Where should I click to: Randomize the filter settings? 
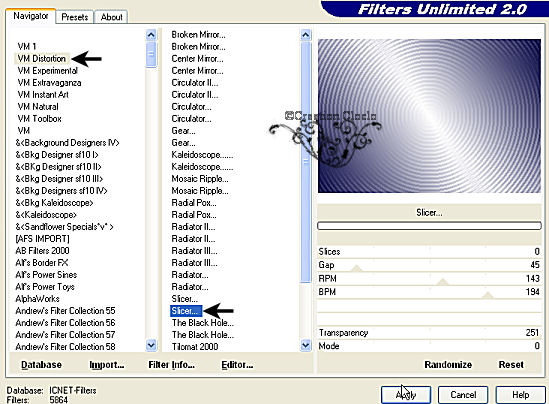[x=448, y=365]
